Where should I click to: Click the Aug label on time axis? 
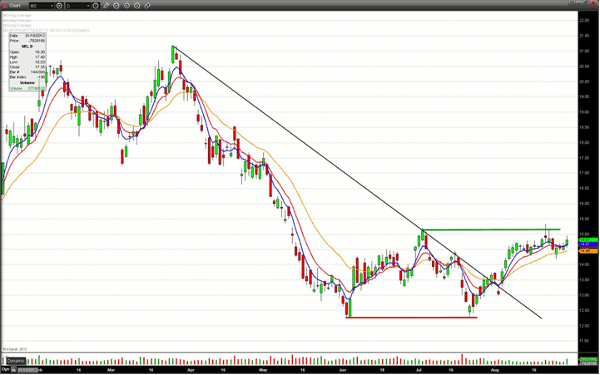pyautogui.click(x=495, y=370)
